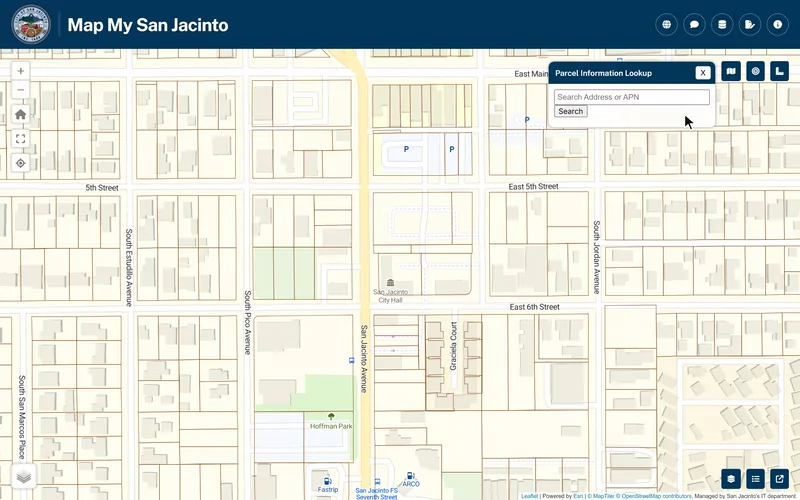Click the Fastrip gas station marker
This screenshot has width=800, height=500.
pos(328,481)
